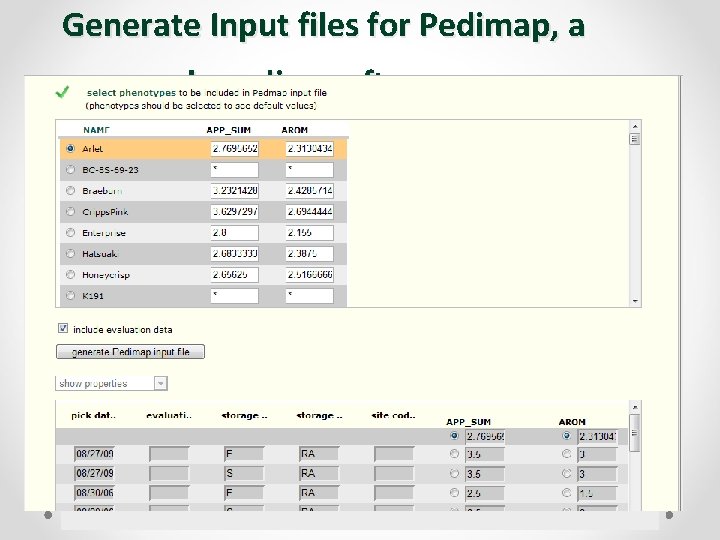
Task: Click the Honeycrisp AROM value field
Action: (309, 275)
